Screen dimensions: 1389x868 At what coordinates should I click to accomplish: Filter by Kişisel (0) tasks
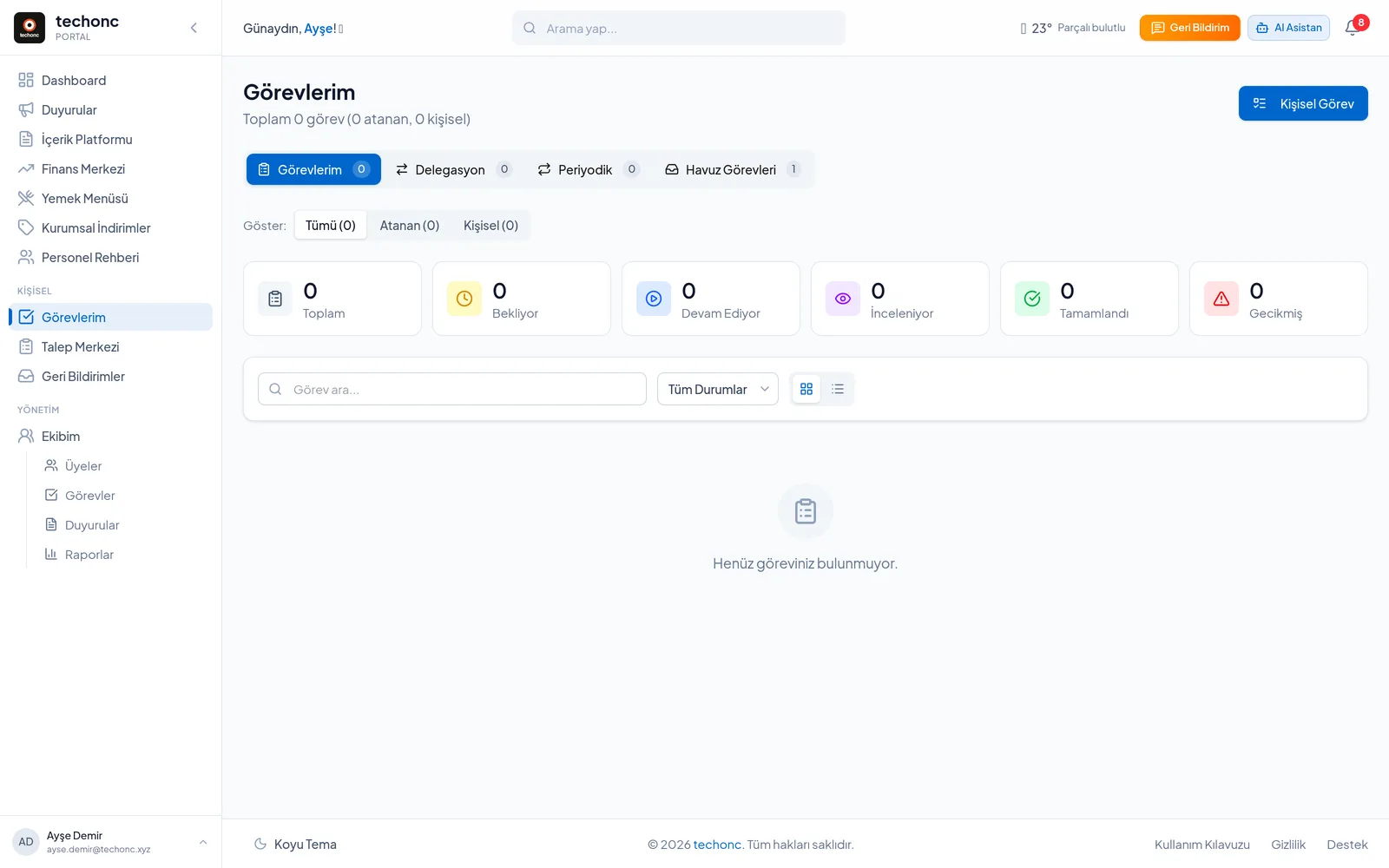pos(490,226)
